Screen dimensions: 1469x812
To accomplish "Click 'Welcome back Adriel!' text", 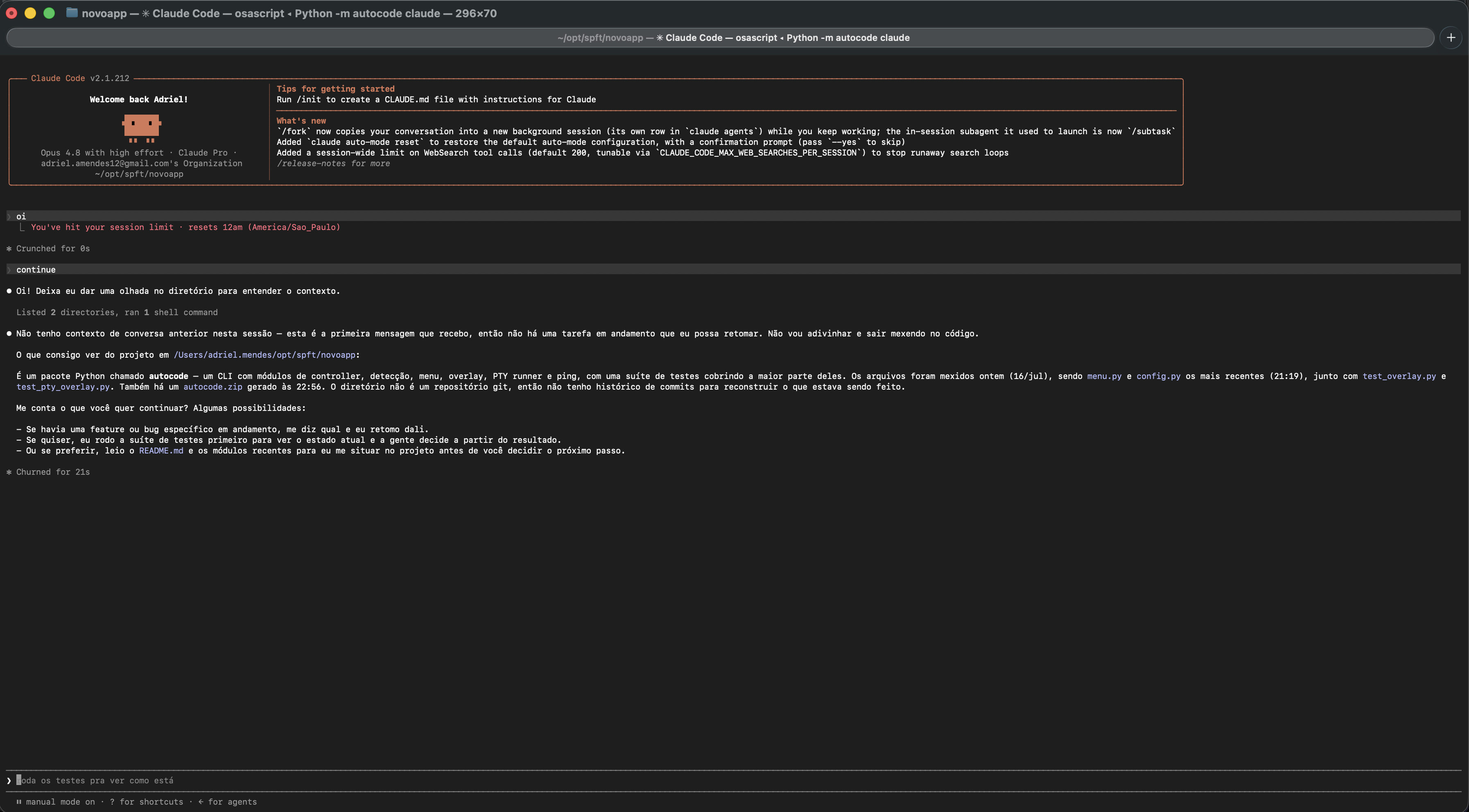I will click(138, 99).
